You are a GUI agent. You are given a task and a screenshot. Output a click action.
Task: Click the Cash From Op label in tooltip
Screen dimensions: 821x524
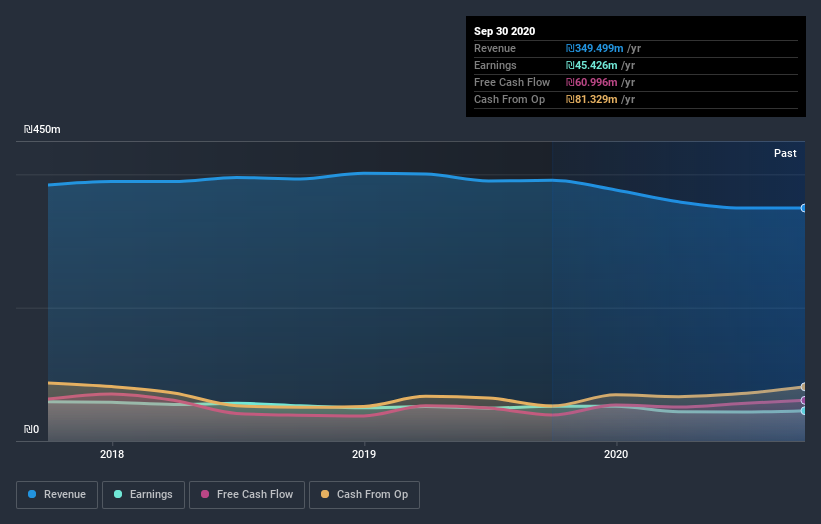coord(509,99)
